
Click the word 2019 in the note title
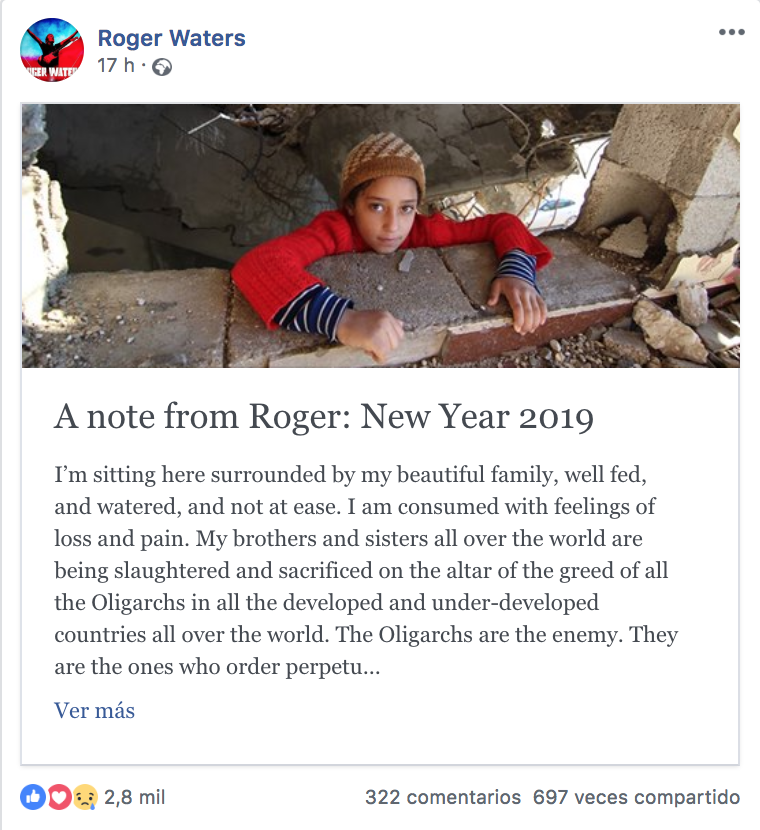point(556,417)
